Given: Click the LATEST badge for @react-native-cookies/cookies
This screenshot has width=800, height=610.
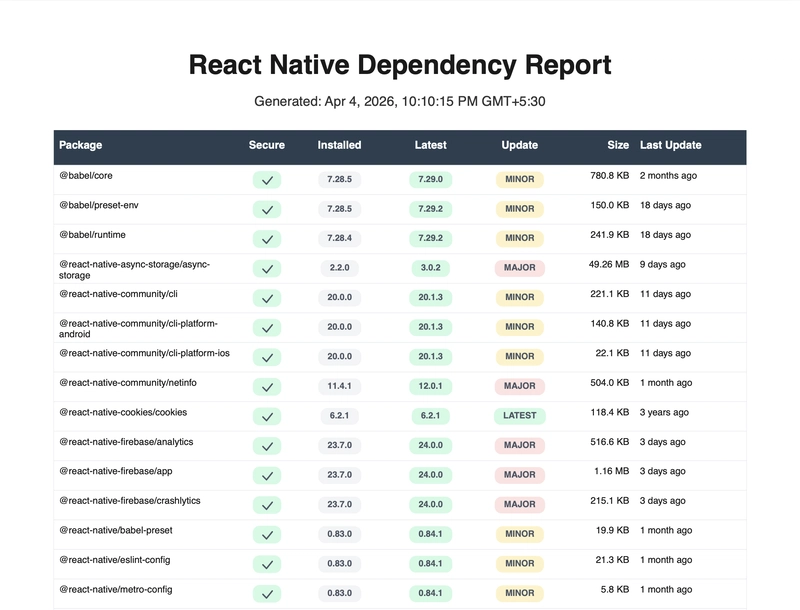Looking at the screenshot, I should pyautogui.click(x=519, y=416).
